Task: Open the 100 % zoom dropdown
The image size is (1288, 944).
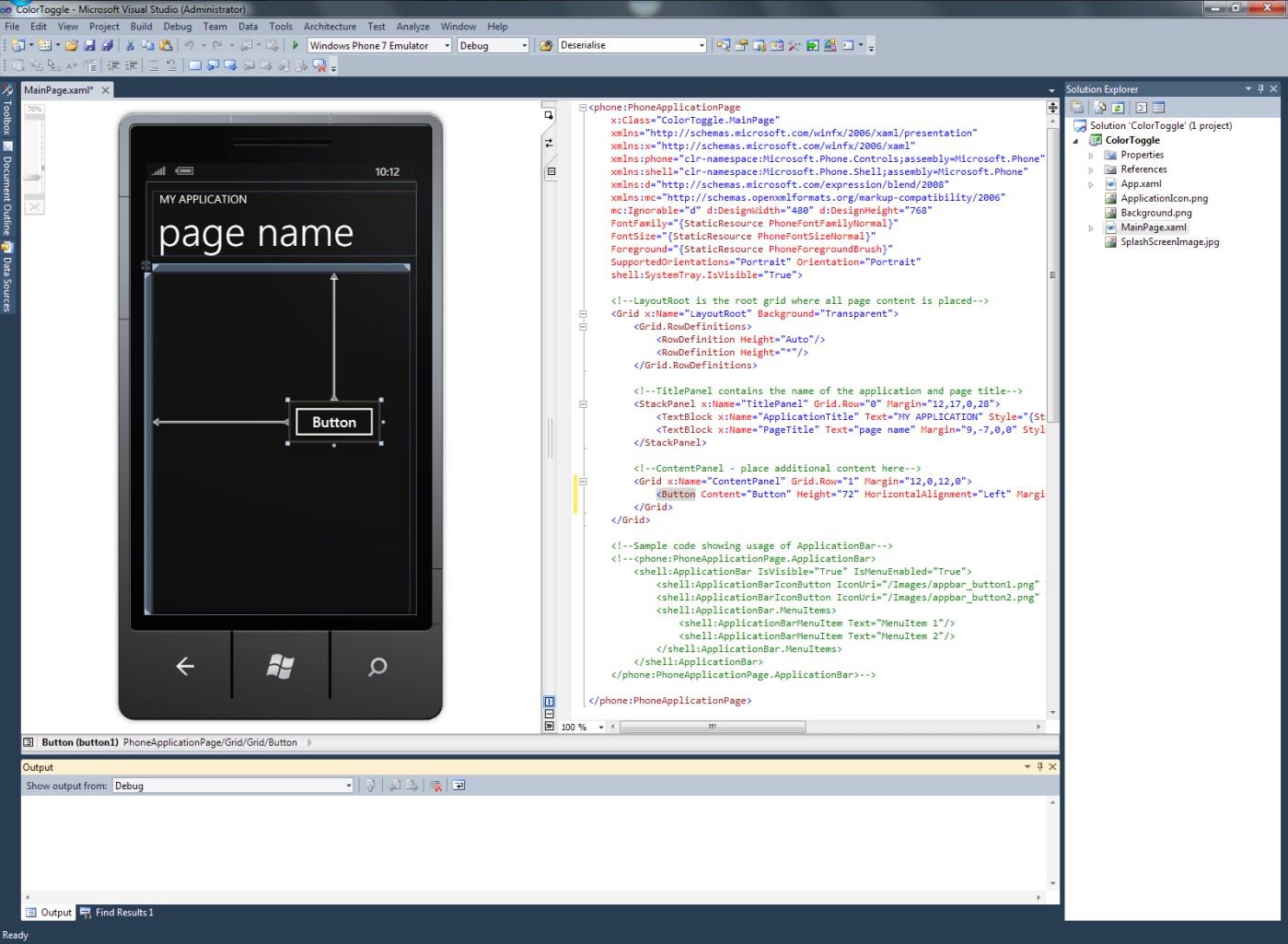Action: pos(601,727)
